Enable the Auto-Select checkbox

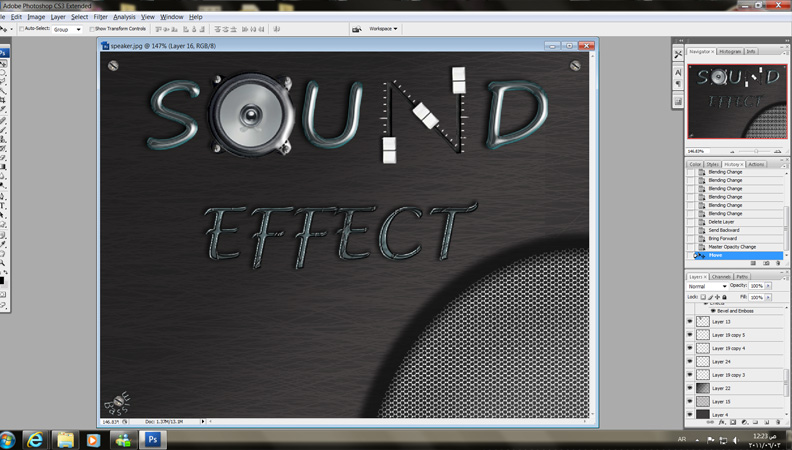click(x=21, y=29)
